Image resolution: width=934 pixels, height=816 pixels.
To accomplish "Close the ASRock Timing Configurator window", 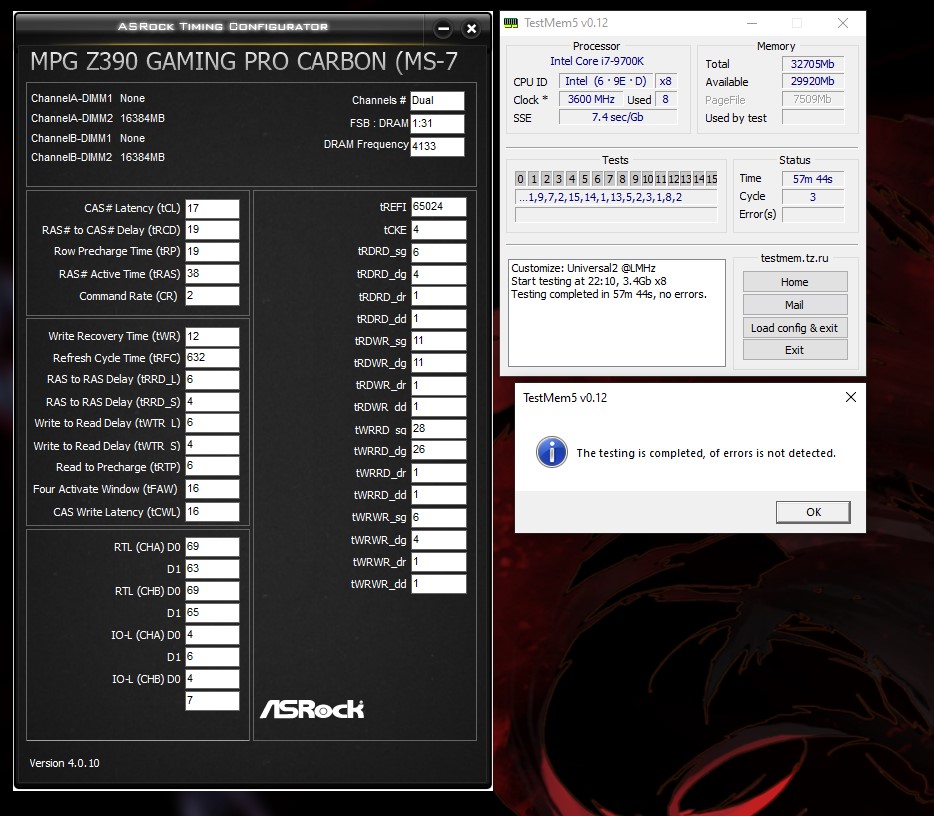I will coord(471,28).
